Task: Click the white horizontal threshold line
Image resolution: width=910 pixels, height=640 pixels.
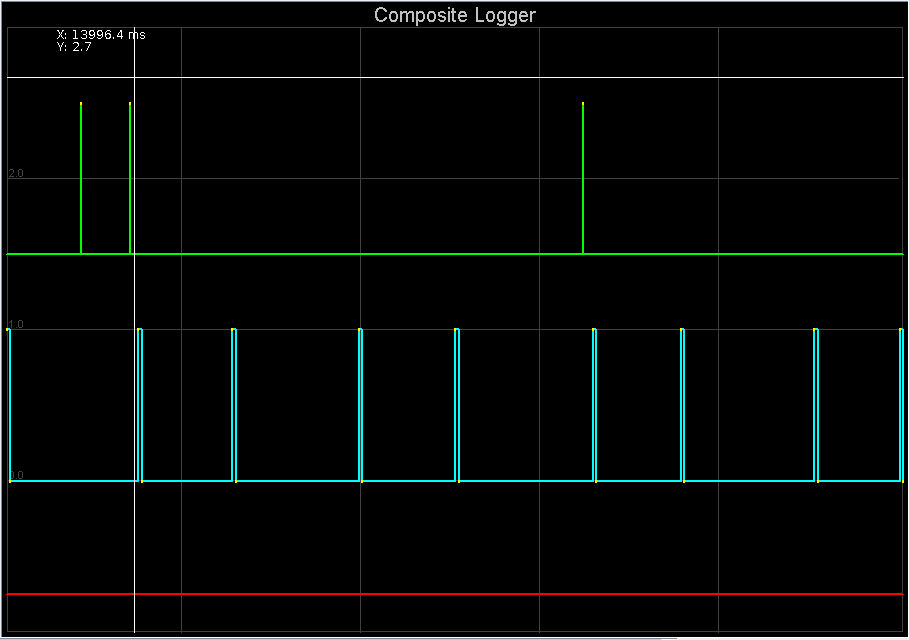Action: [455, 77]
